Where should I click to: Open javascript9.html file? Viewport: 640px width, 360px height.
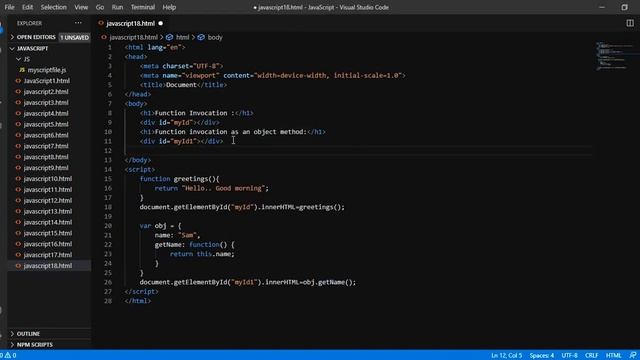tap(46, 168)
